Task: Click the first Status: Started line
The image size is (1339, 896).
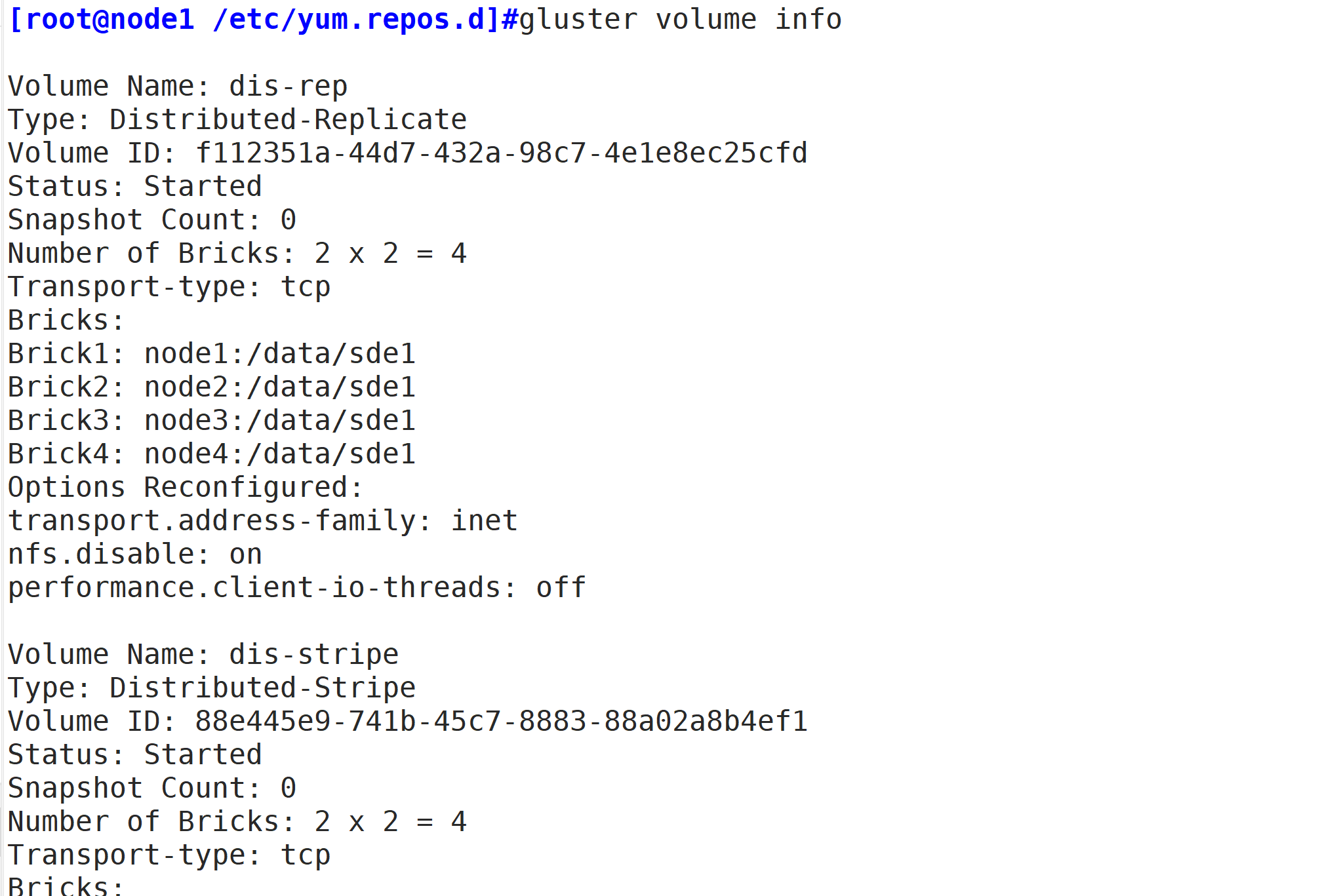Action: pyautogui.click(x=135, y=187)
